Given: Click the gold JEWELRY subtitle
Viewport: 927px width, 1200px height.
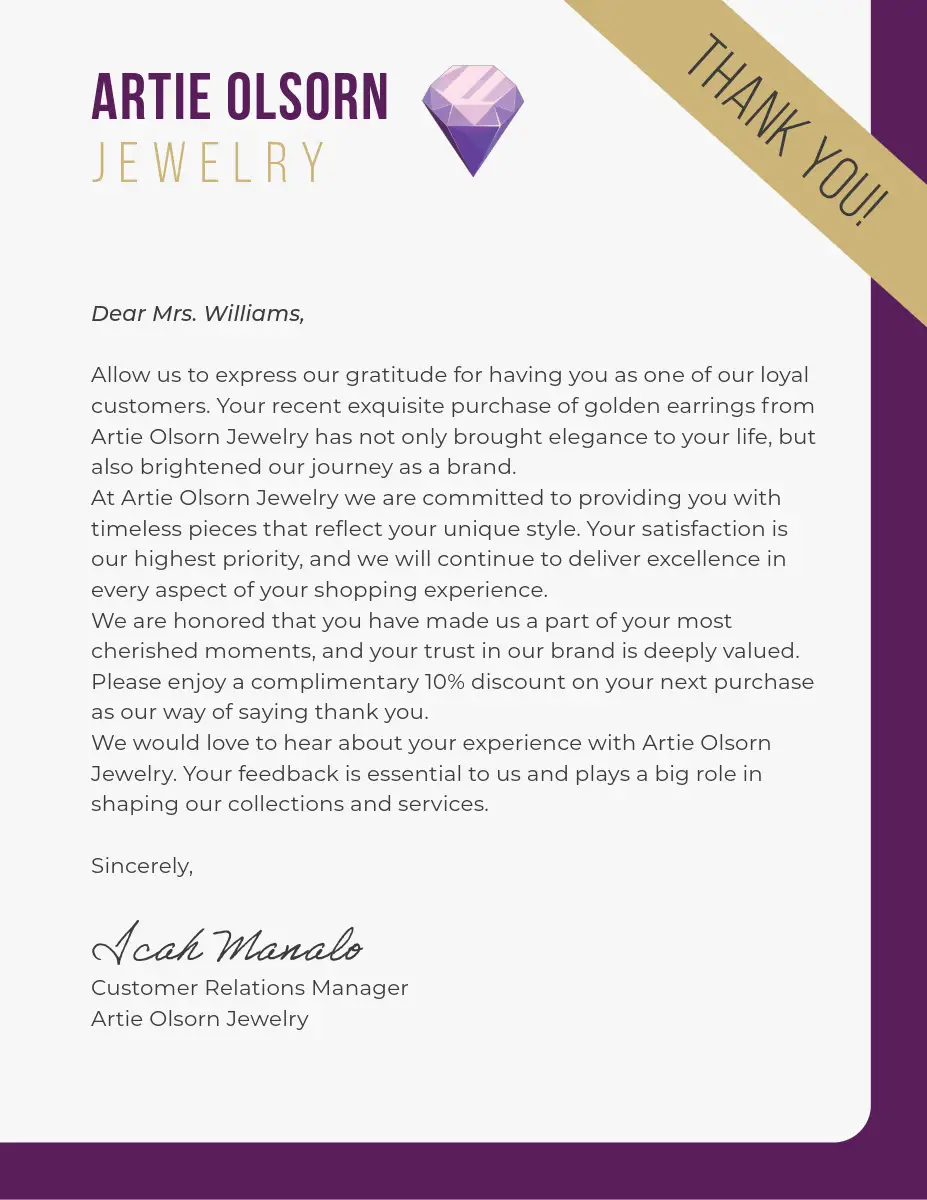Looking at the screenshot, I should tap(209, 163).
